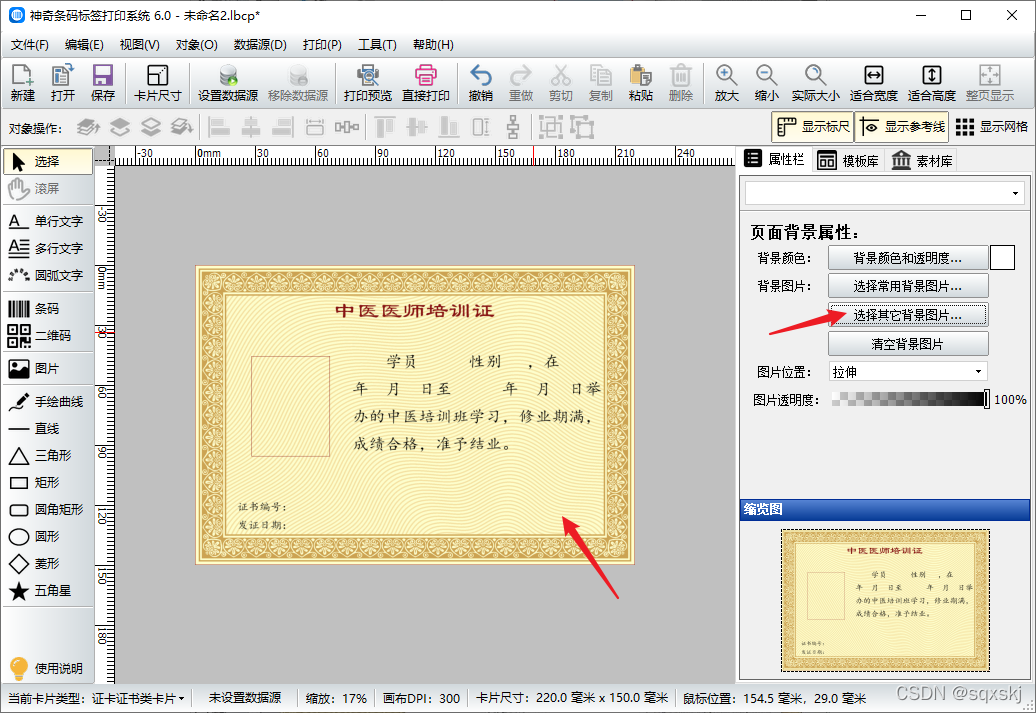Click 背景颜色和透明度 button
The image size is (1036, 713).
pyautogui.click(x=908, y=258)
